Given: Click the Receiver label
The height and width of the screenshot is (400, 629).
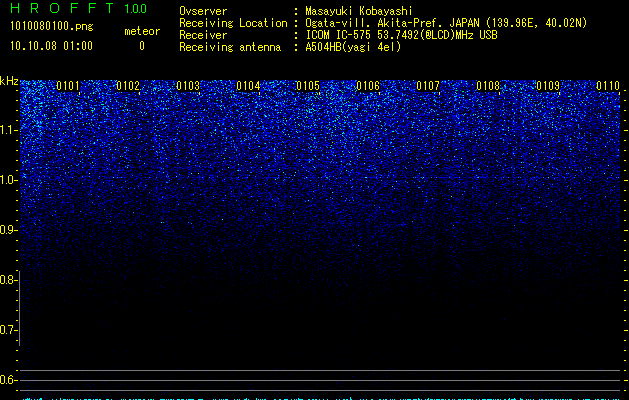Looking at the screenshot, I should tap(203, 35).
